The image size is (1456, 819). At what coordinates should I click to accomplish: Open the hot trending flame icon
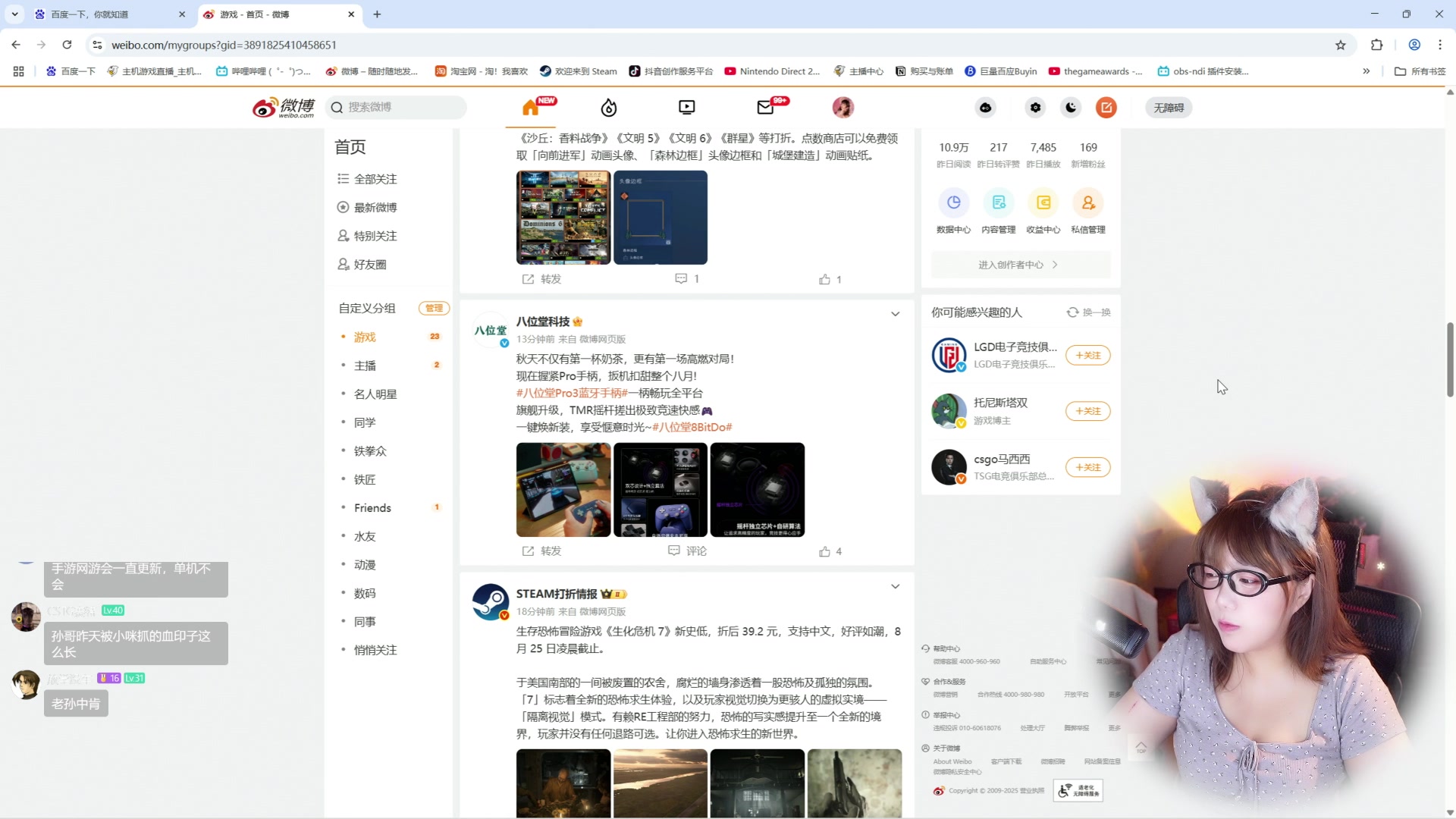(609, 108)
